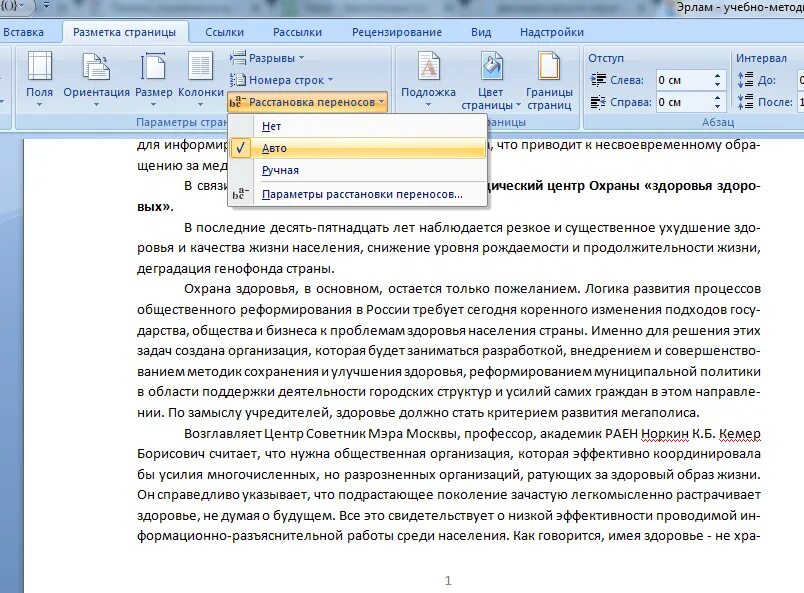The image size is (804, 593).
Task: Expand the Размер dropdown arrow
Action: [x=153, y=105]
